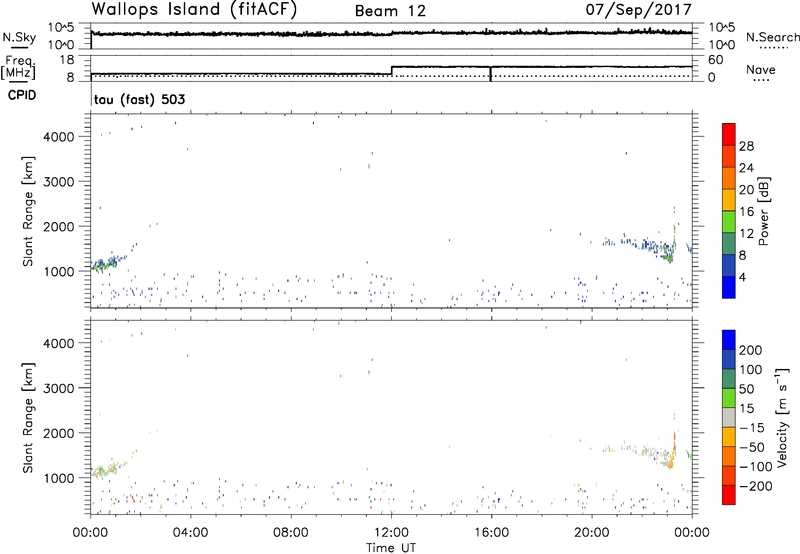The image size is (800, 554).
Task: Click the 'Velocity [m s-1]' colorbar label
Action: point(782,418)
